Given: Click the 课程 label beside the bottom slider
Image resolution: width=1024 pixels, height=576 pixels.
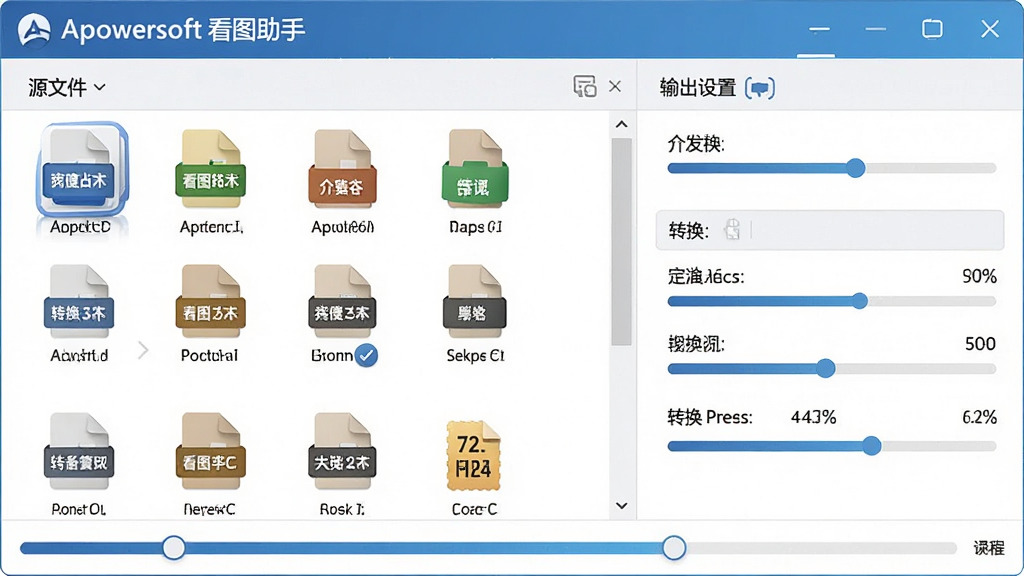Looking at the screenshot, I should point(989,548).
